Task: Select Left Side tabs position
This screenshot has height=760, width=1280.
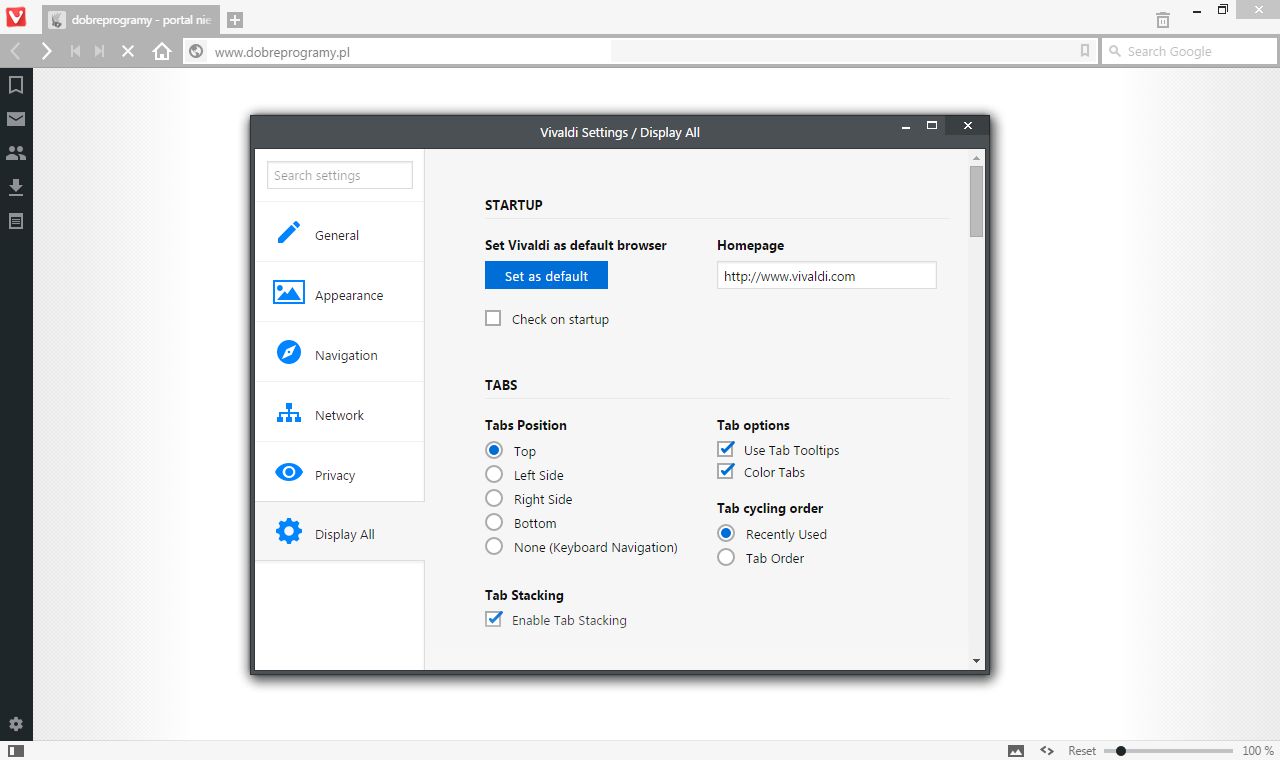Action: pyautogui.click(x=494, y=474)
